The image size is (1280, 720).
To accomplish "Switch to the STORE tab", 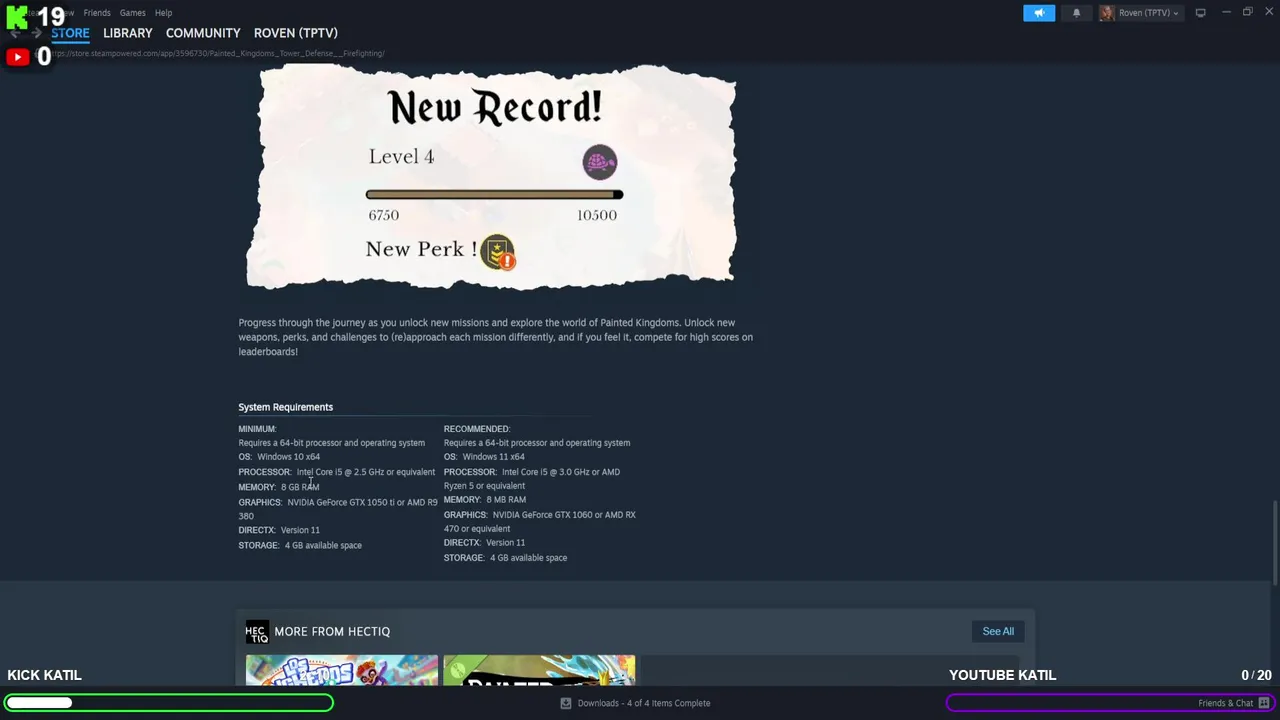I will click(x=70, y=33).
